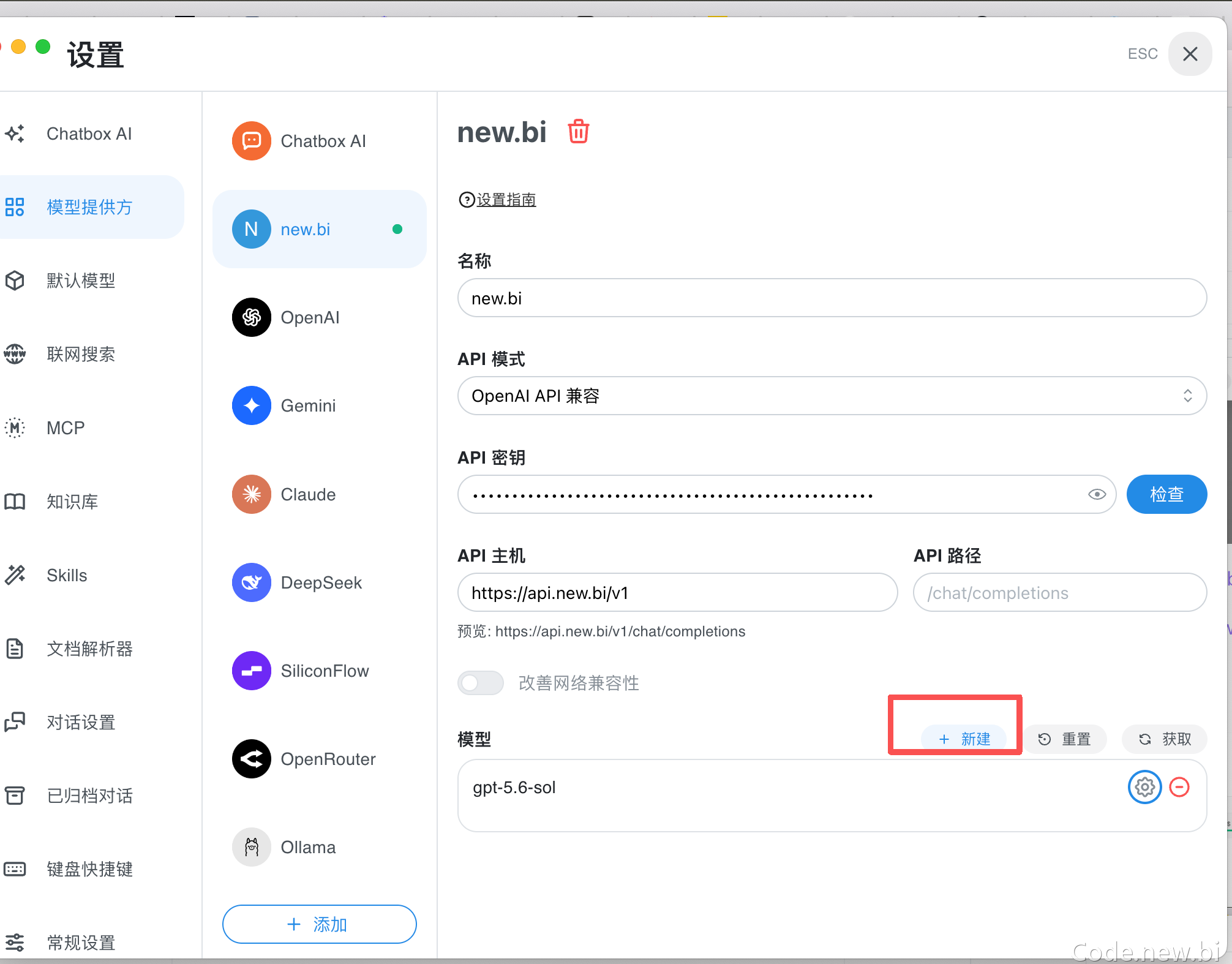Viewport: 1232px width, 964px height.
Task: Click the 名称 input field
Action: [x=832, y=298]
